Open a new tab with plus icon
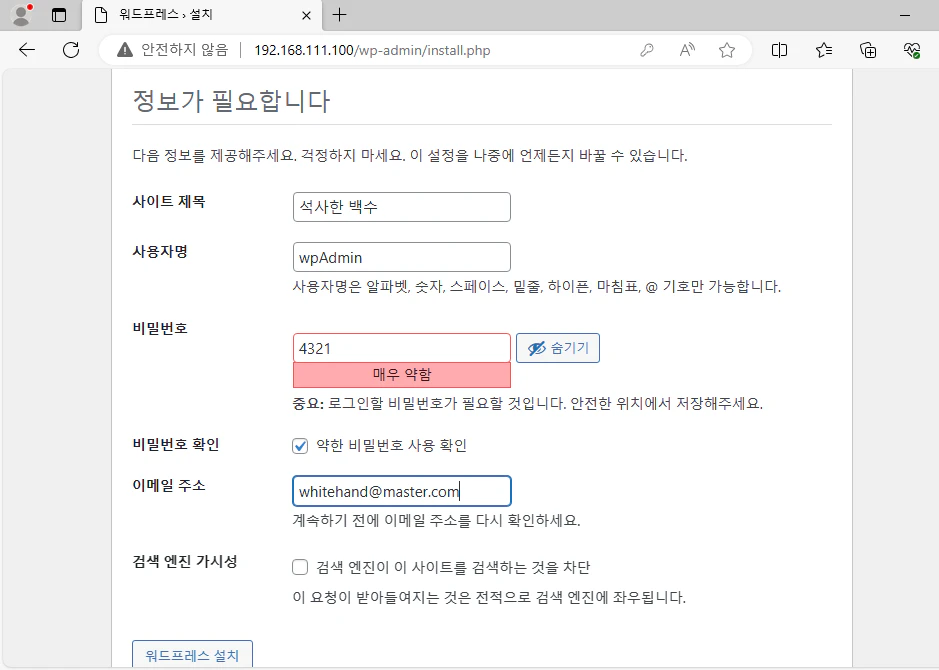939x670 pixels. pyautogui.click(x=340, y=15)
